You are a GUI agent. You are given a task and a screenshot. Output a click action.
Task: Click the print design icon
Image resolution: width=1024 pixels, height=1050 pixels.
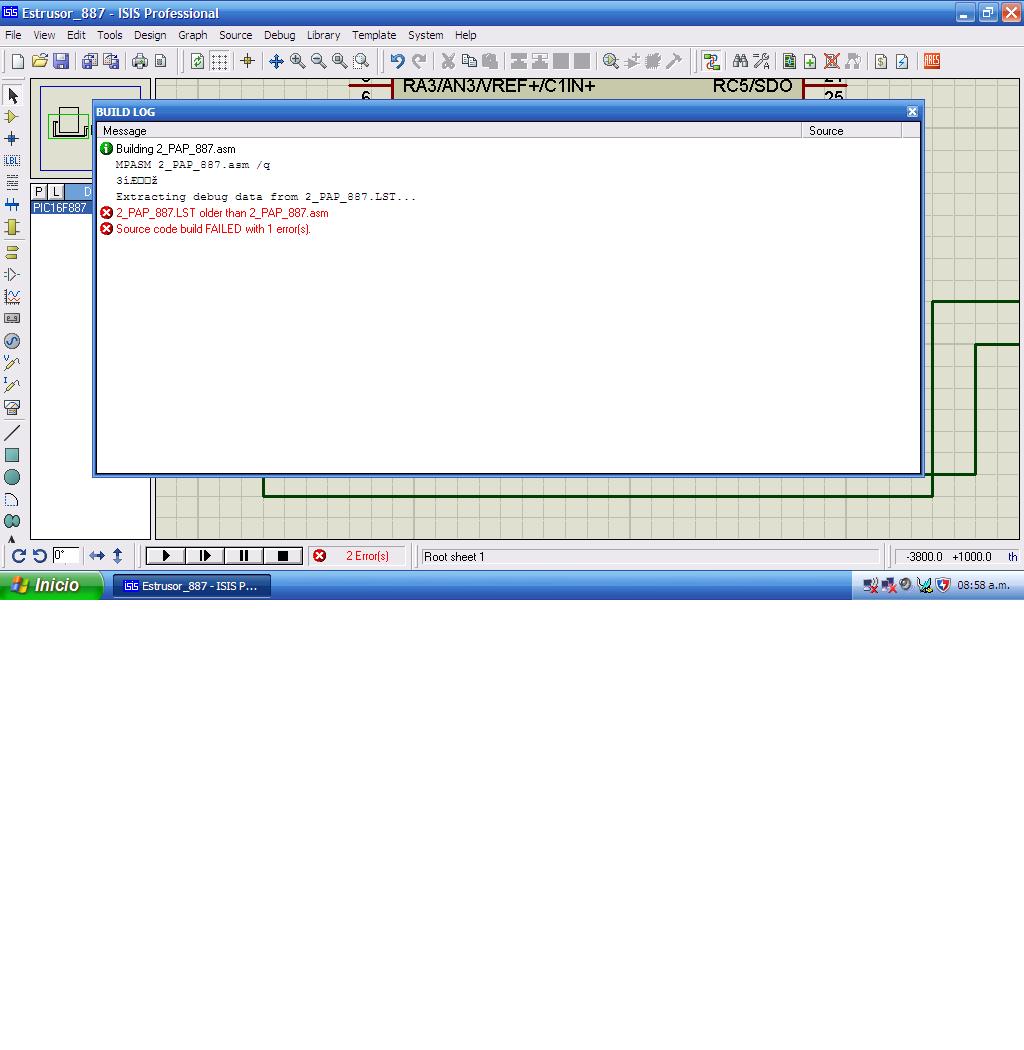pyautogui.click(x=139, y=62)
